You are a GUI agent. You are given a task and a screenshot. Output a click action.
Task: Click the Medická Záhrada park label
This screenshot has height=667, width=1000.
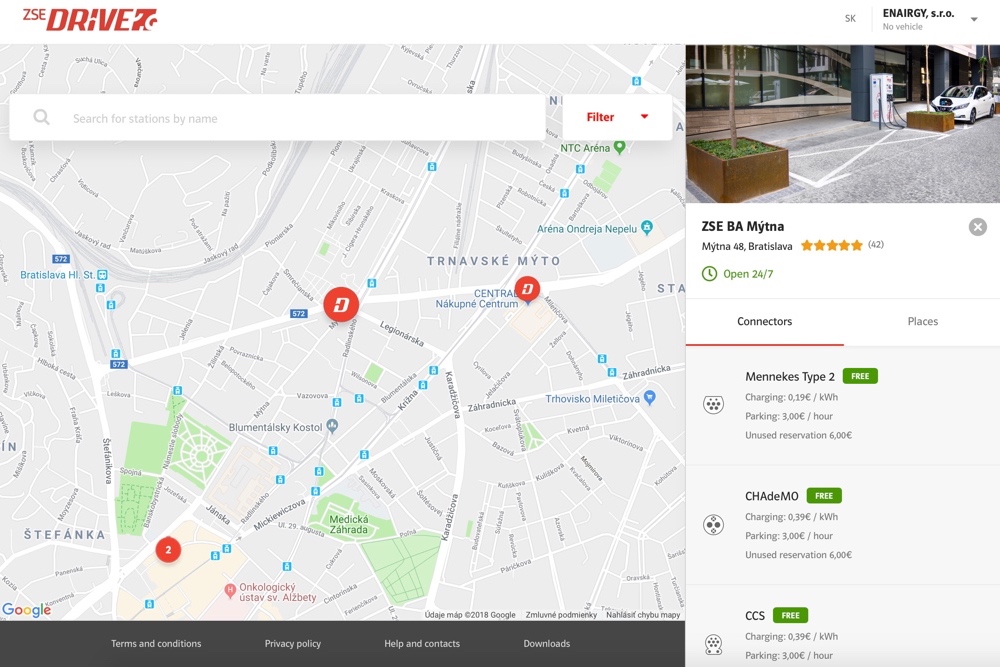[349, 524]
